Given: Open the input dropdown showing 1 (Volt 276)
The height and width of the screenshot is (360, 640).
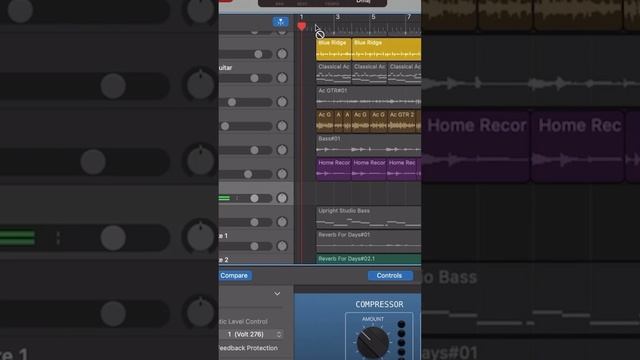Looking at the screenshot, I should coord(252,334).
